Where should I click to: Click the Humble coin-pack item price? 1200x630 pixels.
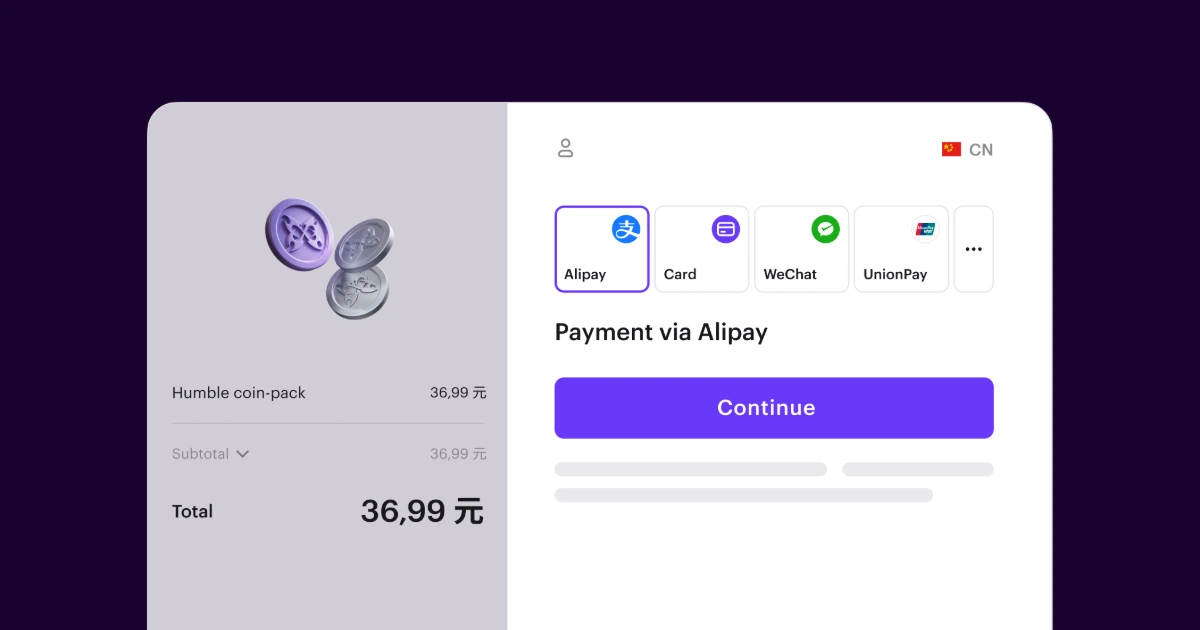click(x=458, y=393)
